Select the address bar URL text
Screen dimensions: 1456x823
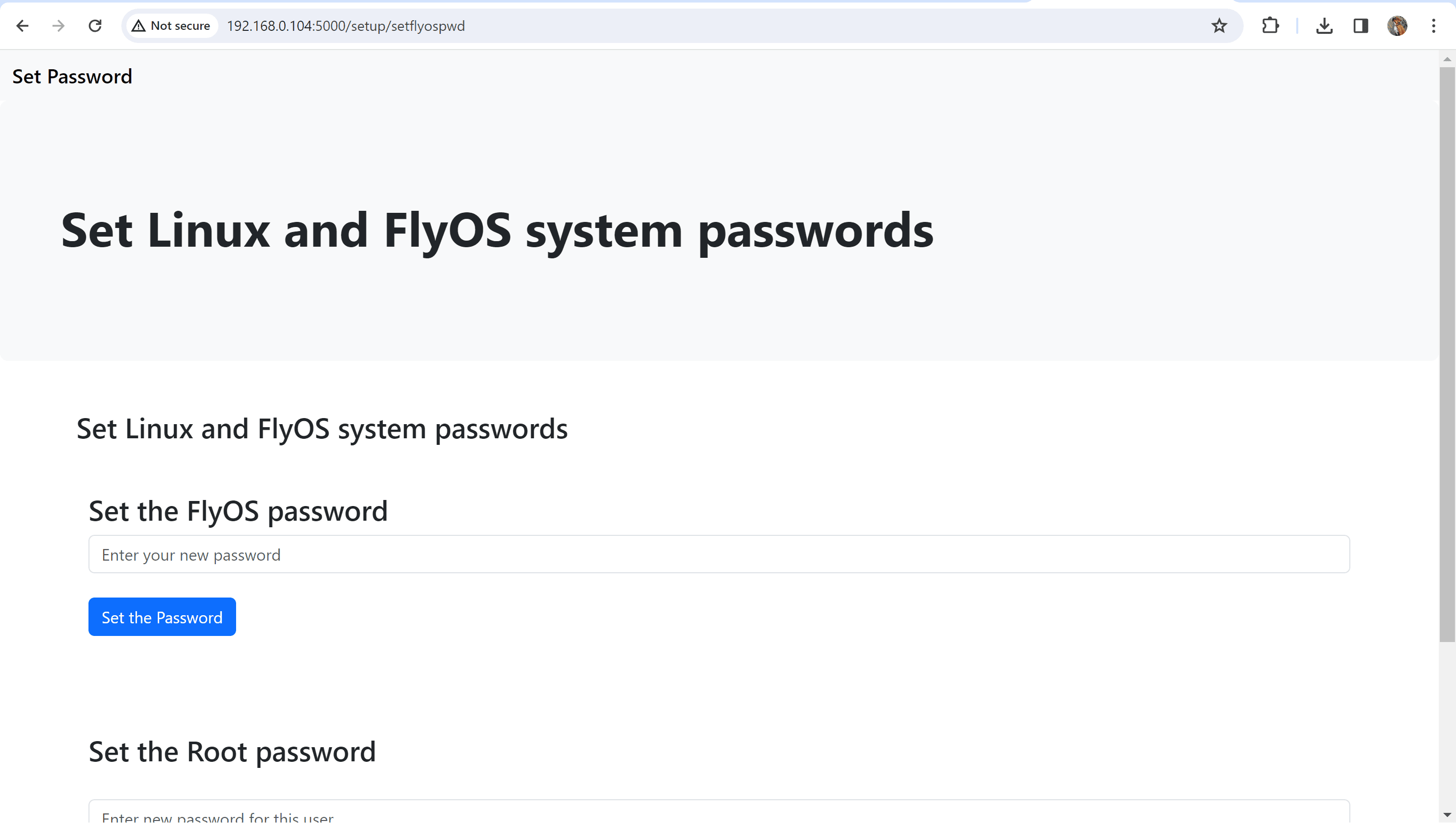pos(345,26)
